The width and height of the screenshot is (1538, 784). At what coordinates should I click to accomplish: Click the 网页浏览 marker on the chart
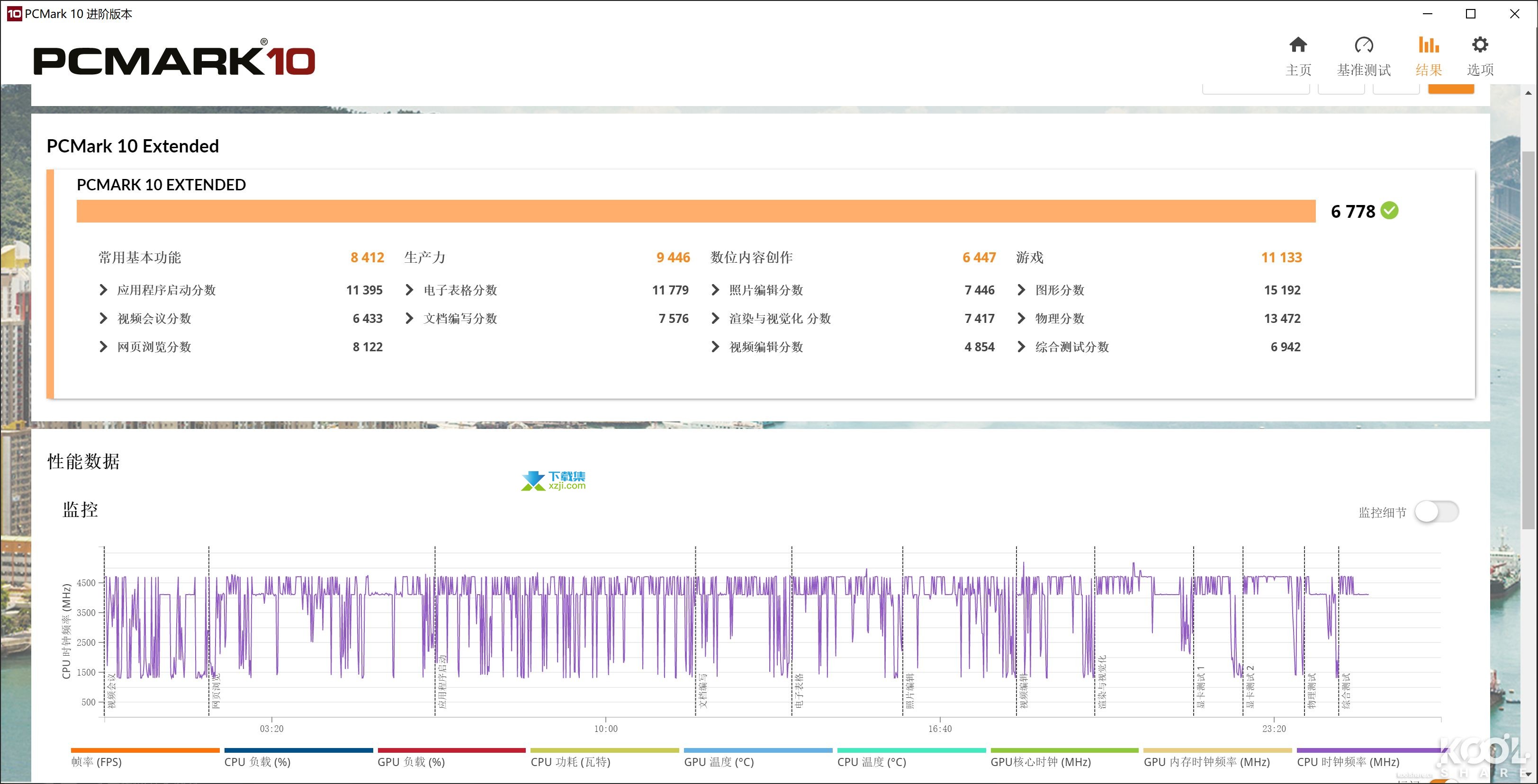click(216, 691)
